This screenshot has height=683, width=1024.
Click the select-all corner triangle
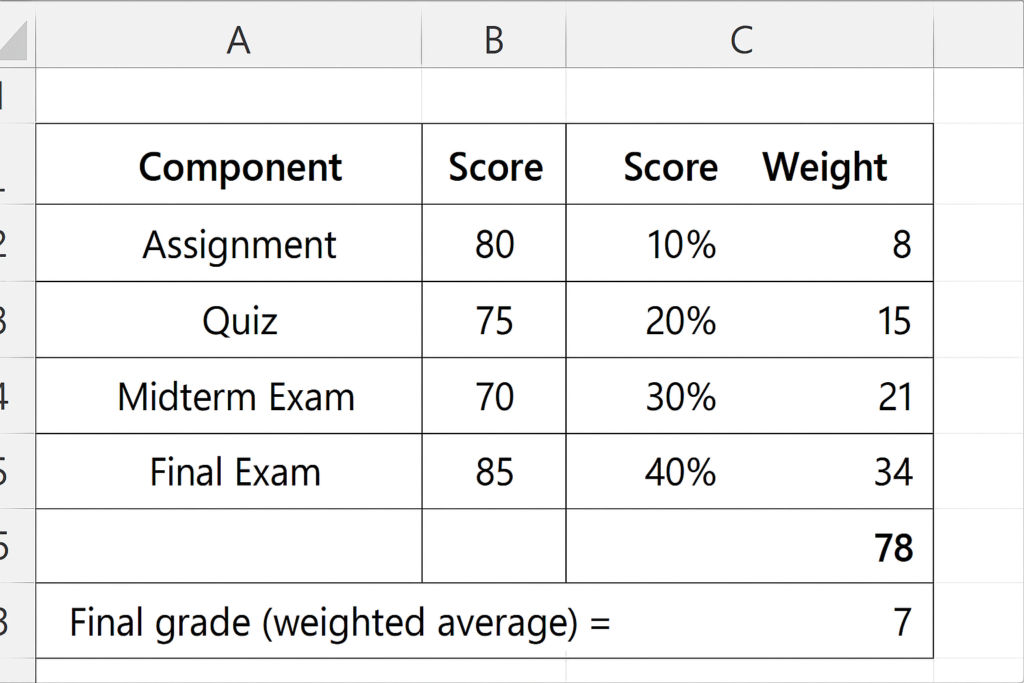(x=13, y=39)
